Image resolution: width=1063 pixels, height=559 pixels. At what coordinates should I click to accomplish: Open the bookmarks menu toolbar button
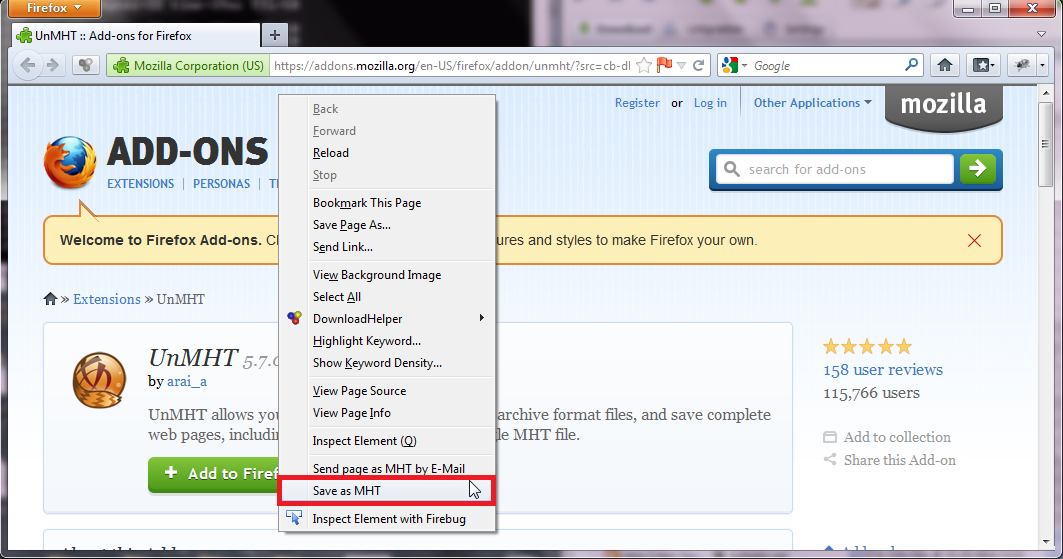pos(983,66)
